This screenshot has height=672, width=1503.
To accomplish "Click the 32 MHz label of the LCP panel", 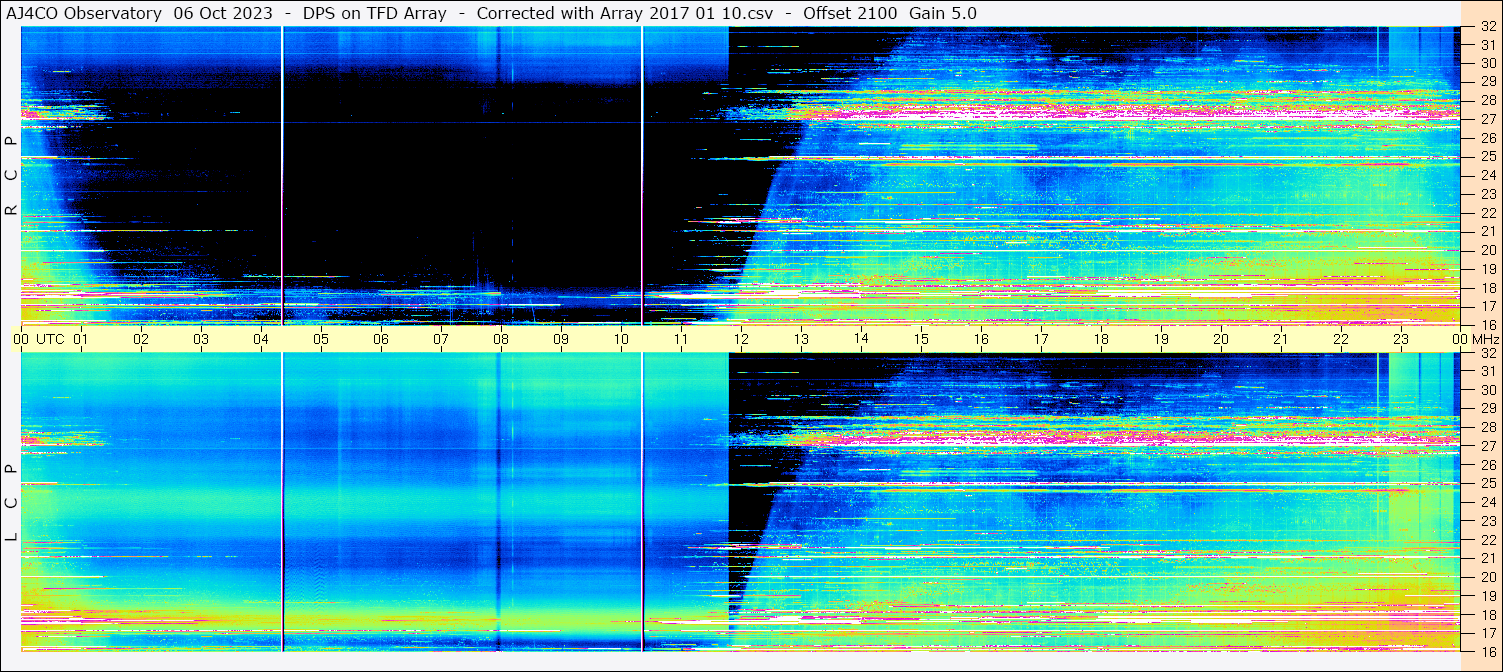I will click(1487, 353).
